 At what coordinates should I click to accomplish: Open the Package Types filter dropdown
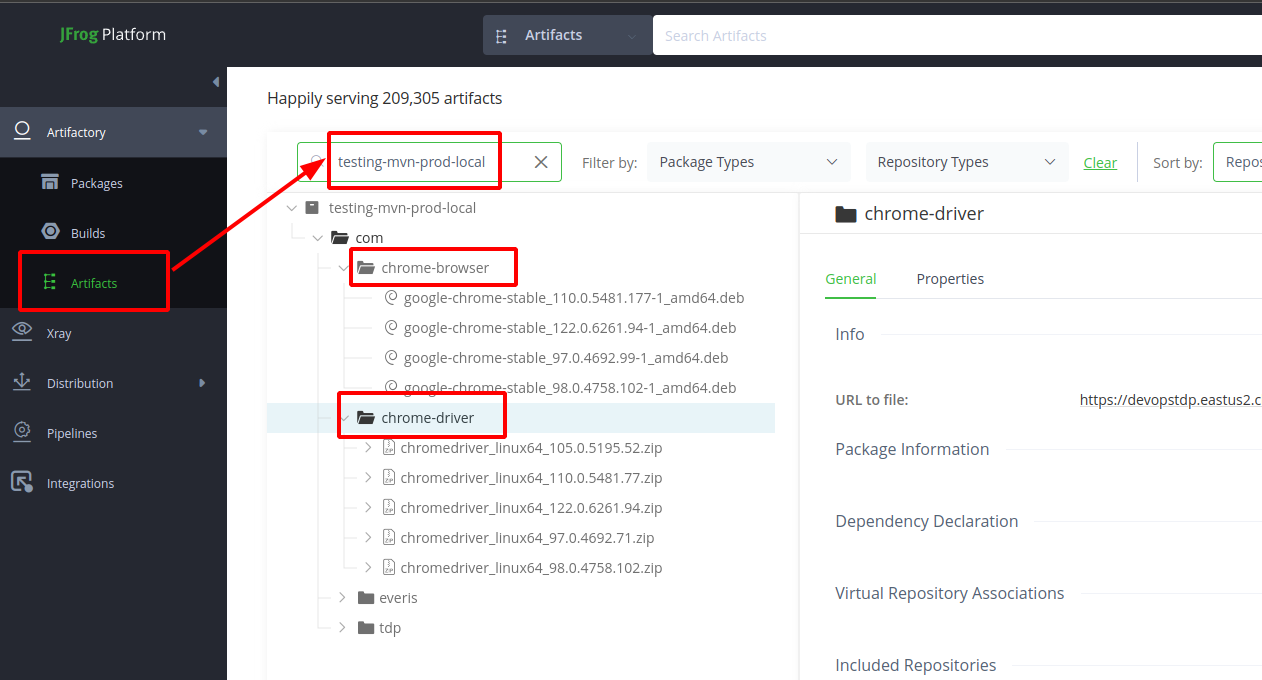(748, 162)
